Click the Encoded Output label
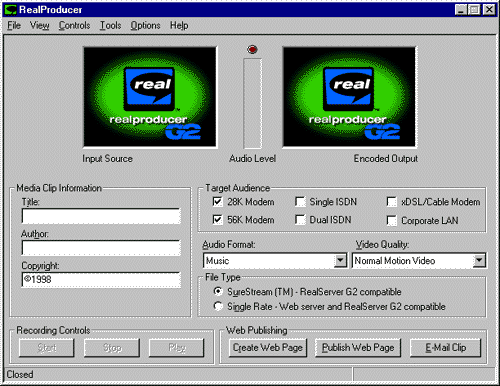This screenshot has width=500, height=386. tap(386, 159)
